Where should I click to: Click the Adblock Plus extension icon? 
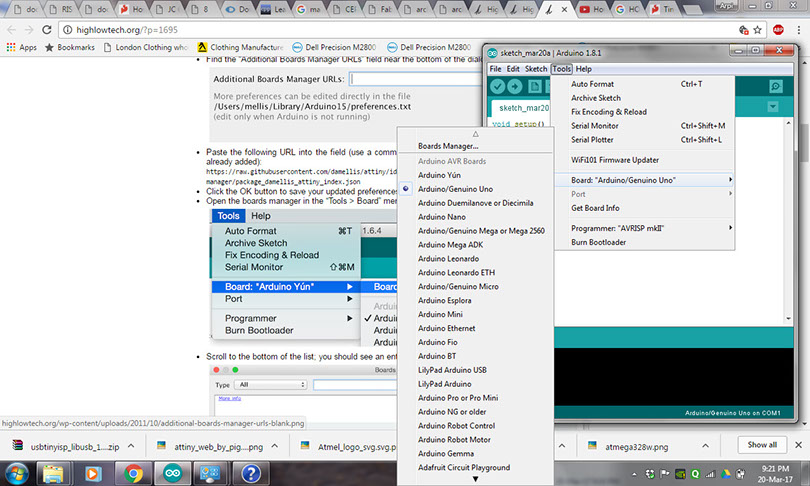click(x=778, y=30)
